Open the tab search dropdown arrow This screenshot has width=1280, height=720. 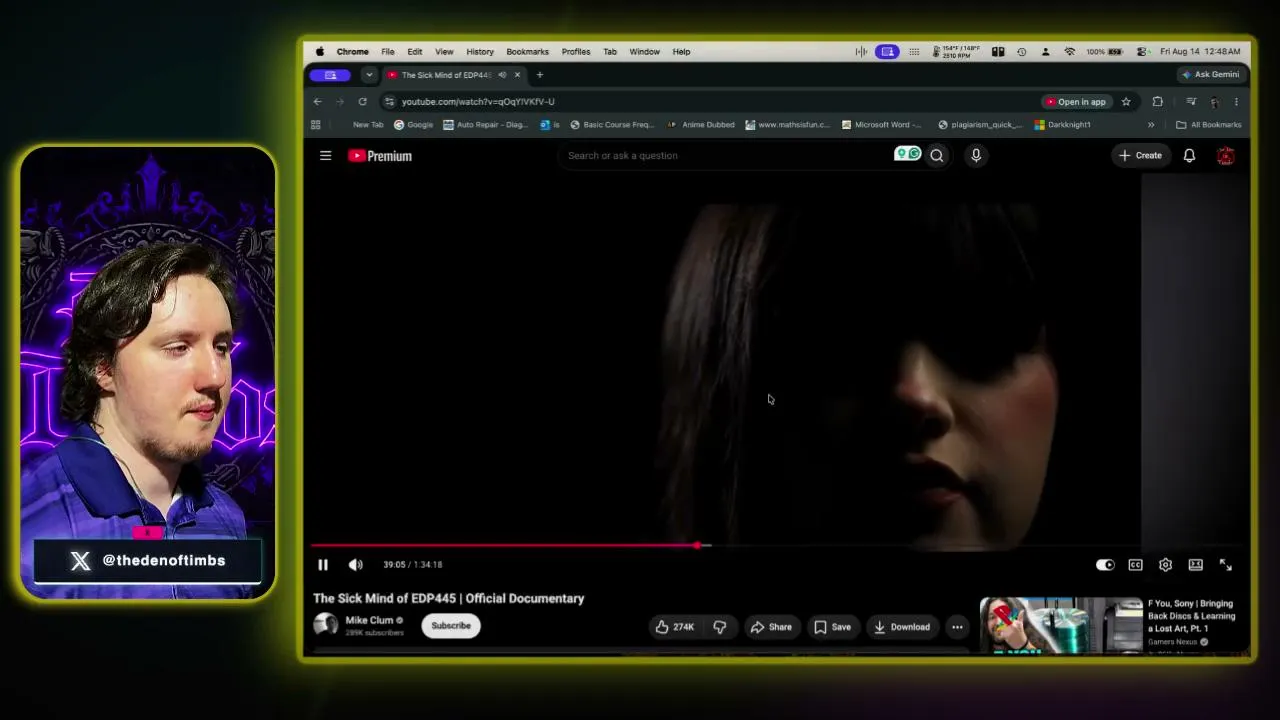point(369,75)
